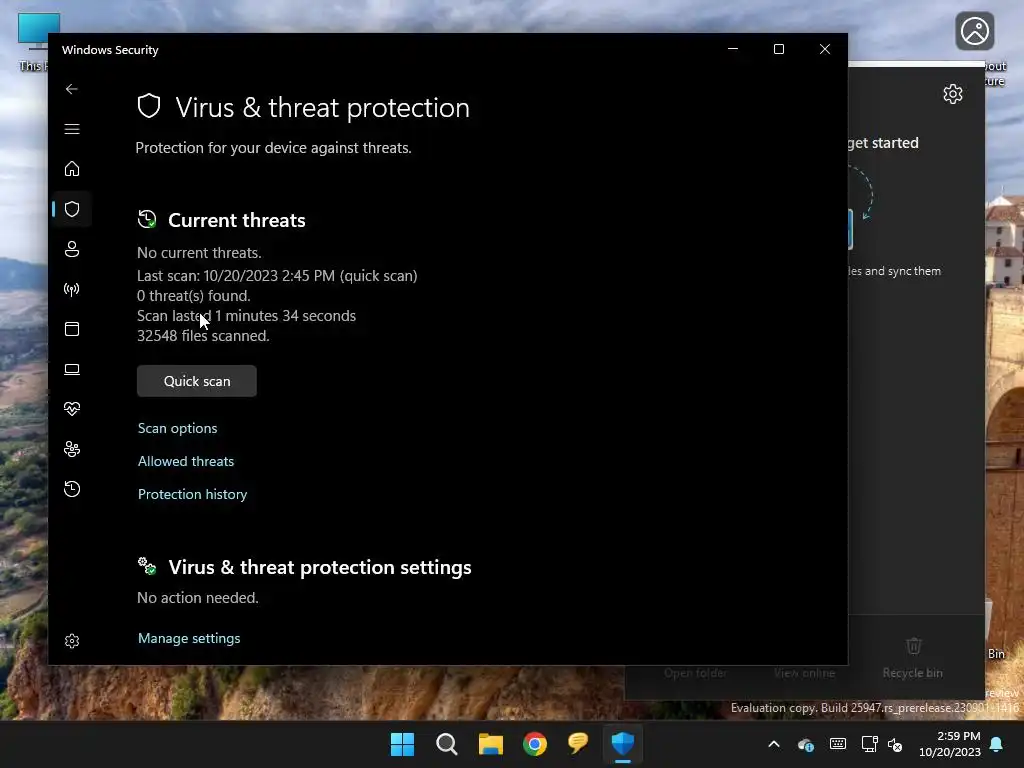Open Windows Security settings gear in sidebar
Image resolution: width=1024 pixels, height=768 pixels.
(x=72, y=641)
